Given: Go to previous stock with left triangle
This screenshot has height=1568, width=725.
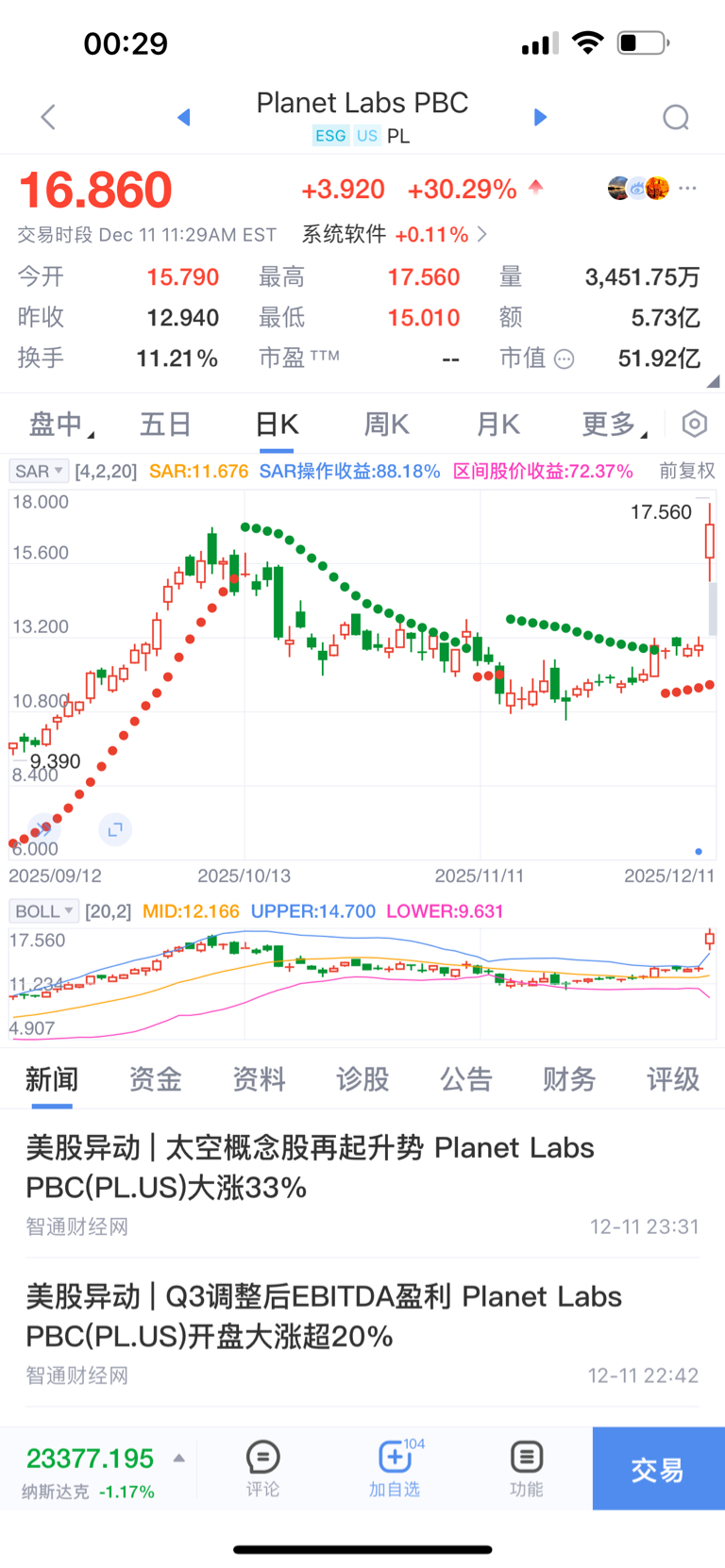Looking at the screenshot, I should (x=184, y=117).
